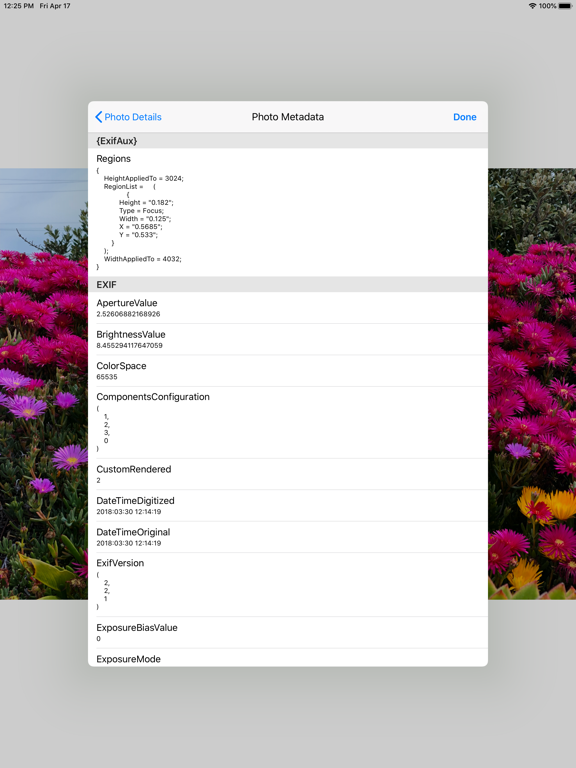This screenshot has width=576, height=768.
Task: Select the DateTimeDigitized row
Action: [288, 505]
